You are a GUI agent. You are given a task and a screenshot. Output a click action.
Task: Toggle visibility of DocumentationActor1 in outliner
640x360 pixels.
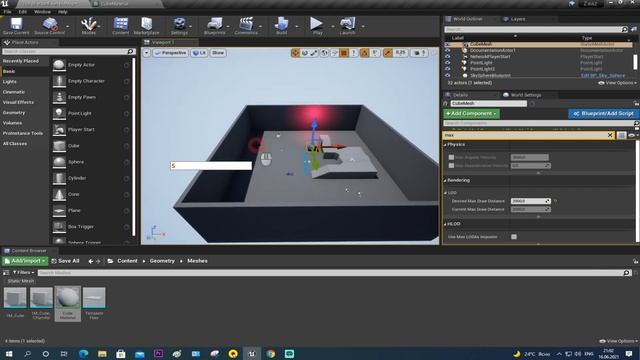448,51
